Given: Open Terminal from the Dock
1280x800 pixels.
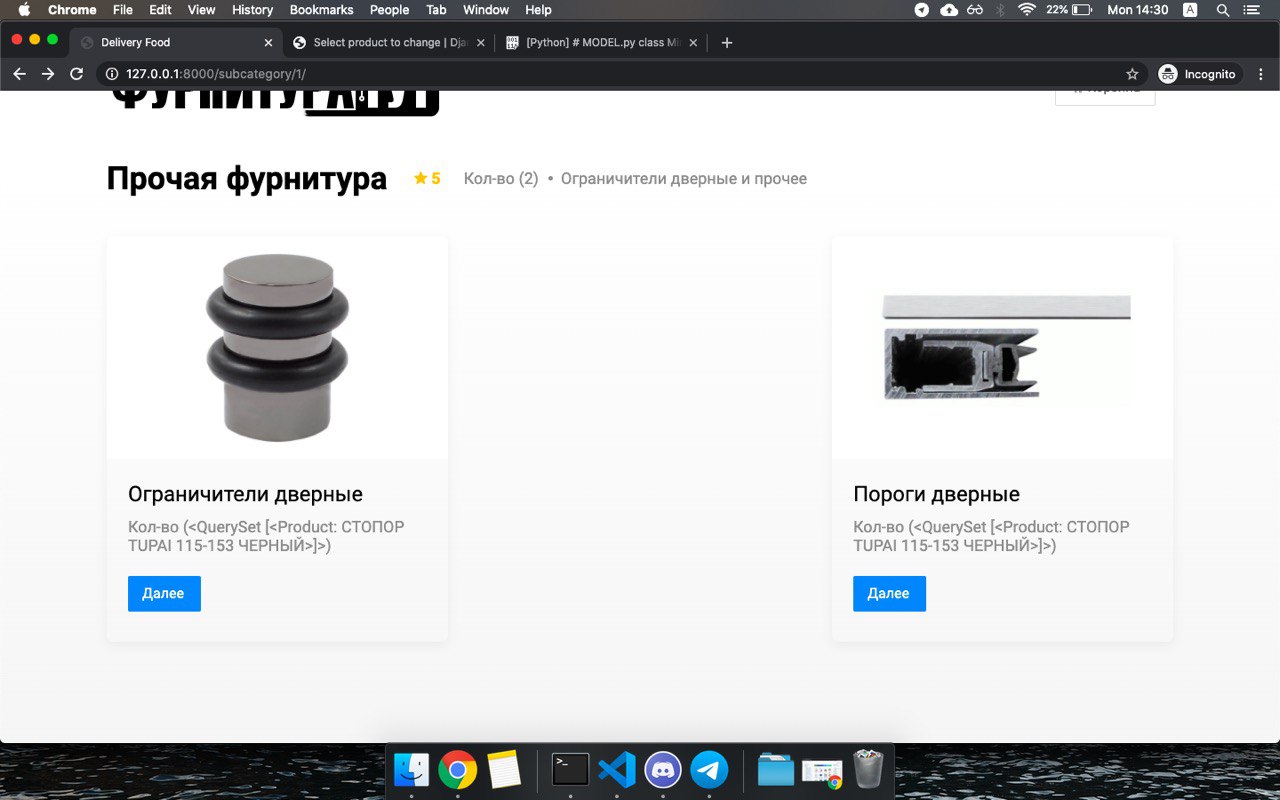Looking at the screenshot, I should [571, 770].
